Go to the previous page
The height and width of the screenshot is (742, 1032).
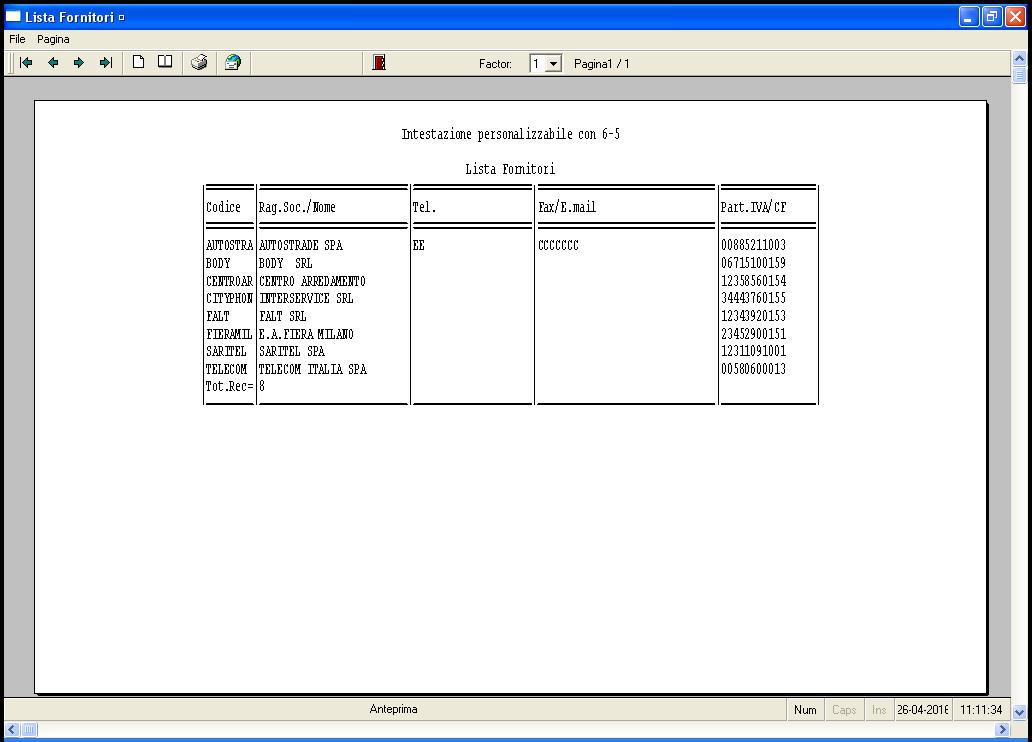point(53,63)
